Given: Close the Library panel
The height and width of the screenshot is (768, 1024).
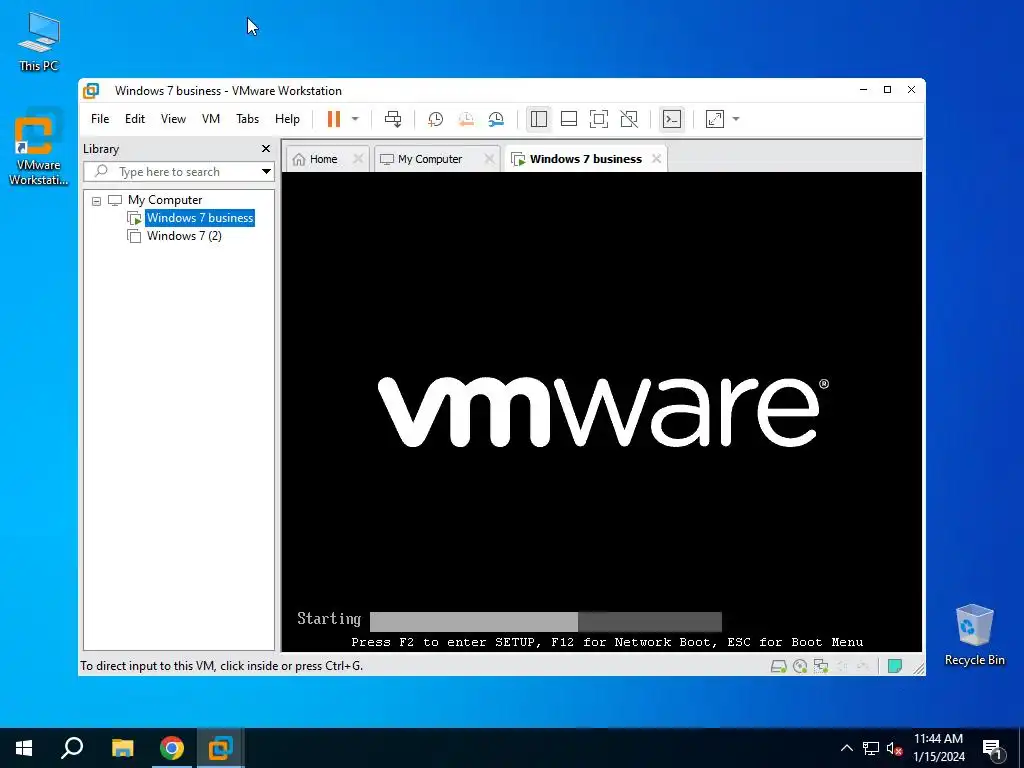Looking at the screenshot, I should click(266, 149).
